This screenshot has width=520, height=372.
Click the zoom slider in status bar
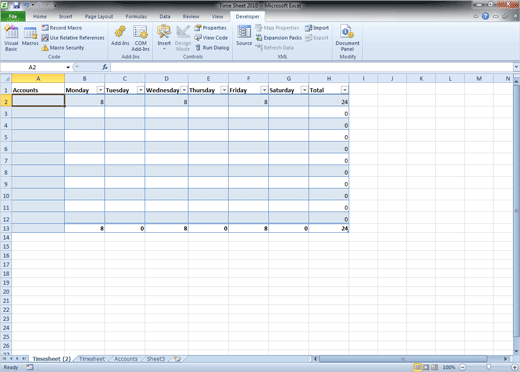tap(488, 367)
